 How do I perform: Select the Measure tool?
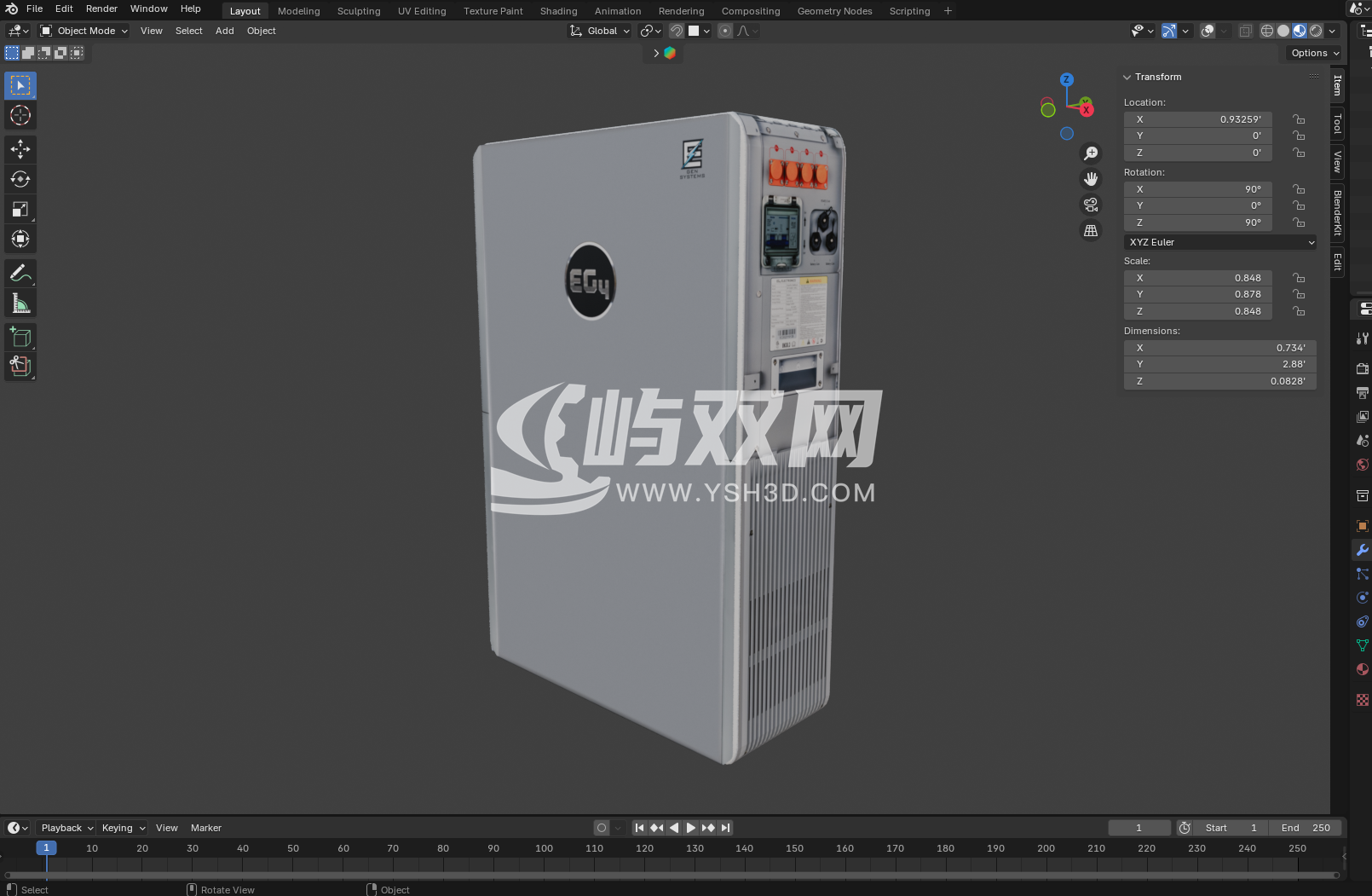pos(20,303)
